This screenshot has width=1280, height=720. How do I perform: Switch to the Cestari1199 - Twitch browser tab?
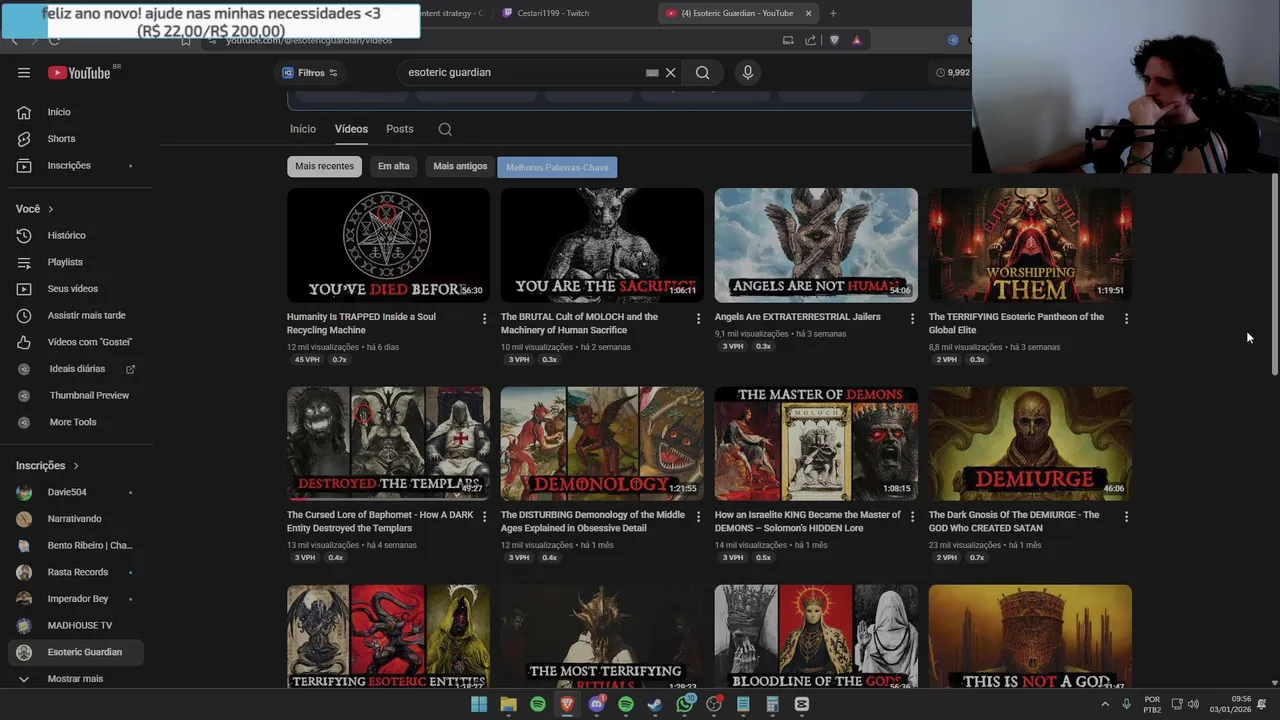tap(553, 13)
